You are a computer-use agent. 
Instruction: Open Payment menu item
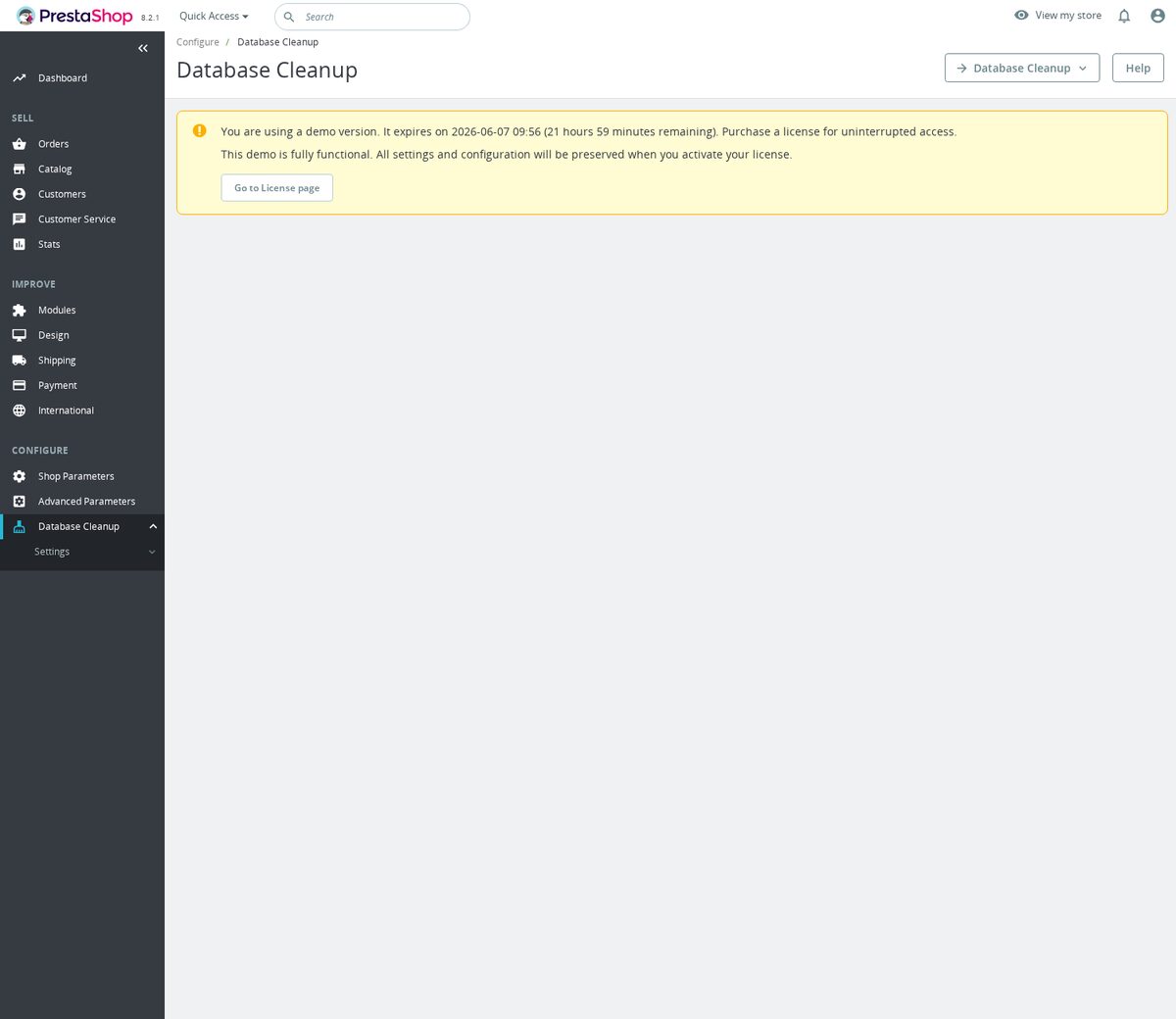pyautogui.click(x=82, y=386)
